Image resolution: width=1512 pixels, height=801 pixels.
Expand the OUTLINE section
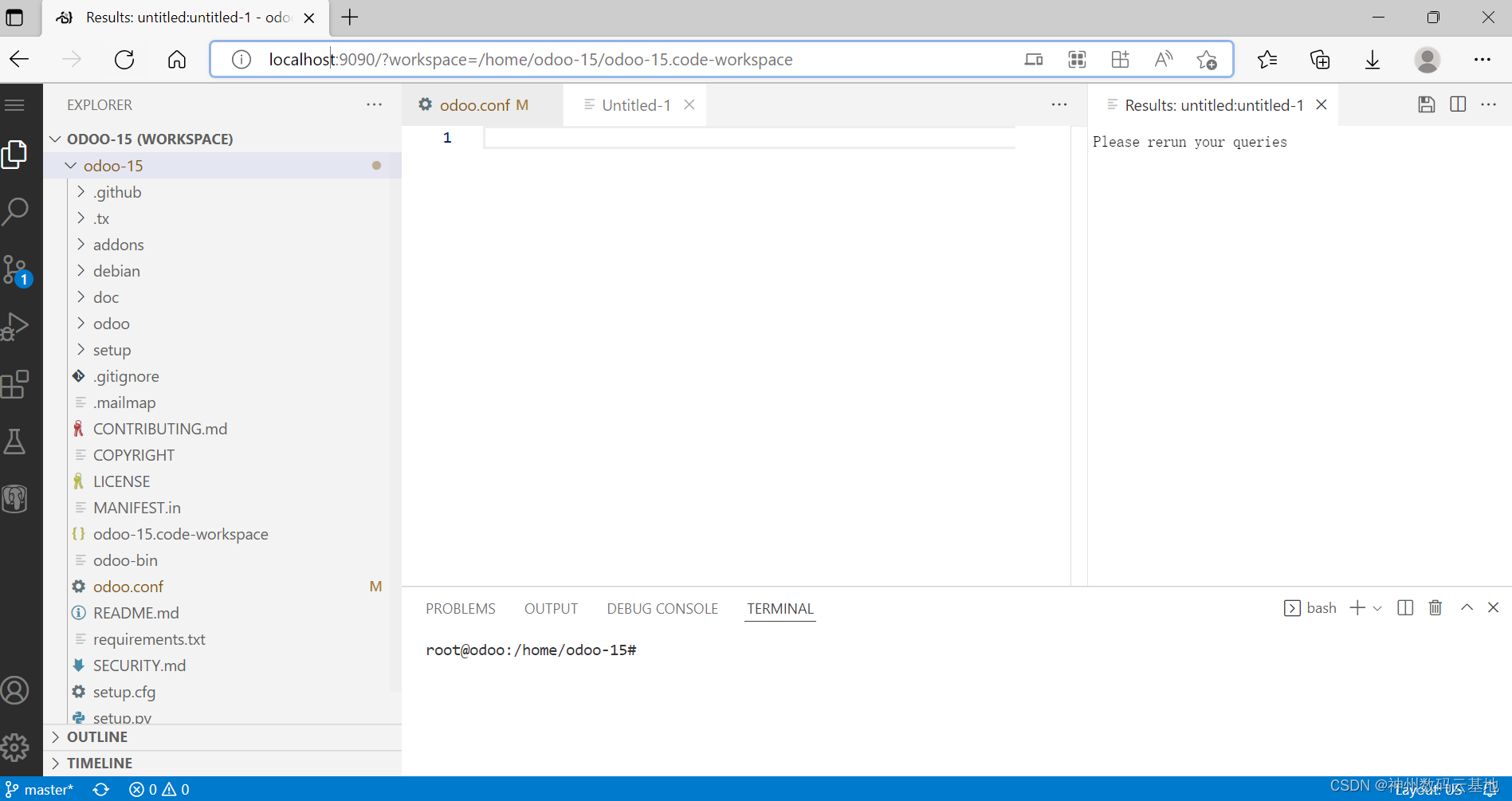[x=223, y=737]
